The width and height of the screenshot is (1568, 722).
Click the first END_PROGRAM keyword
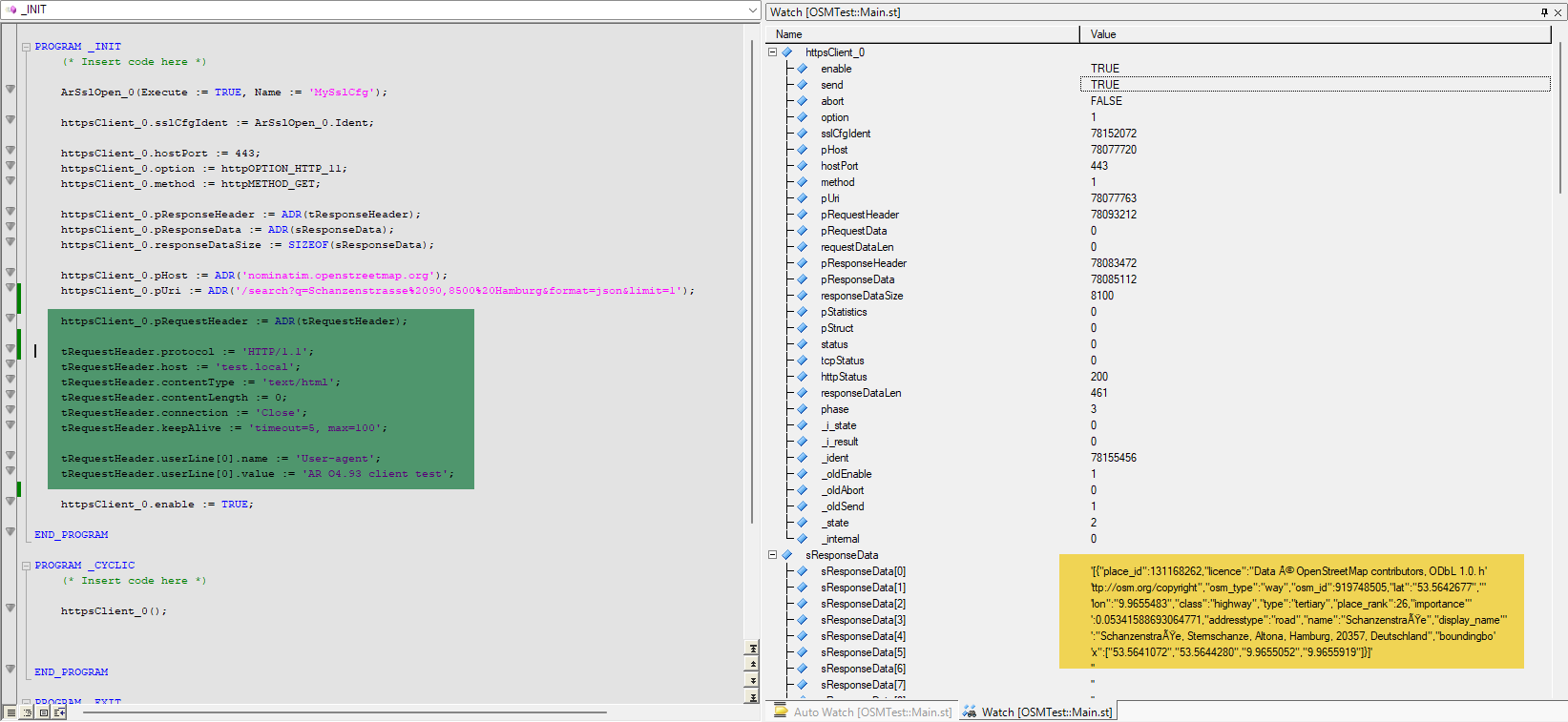point(72,535)
